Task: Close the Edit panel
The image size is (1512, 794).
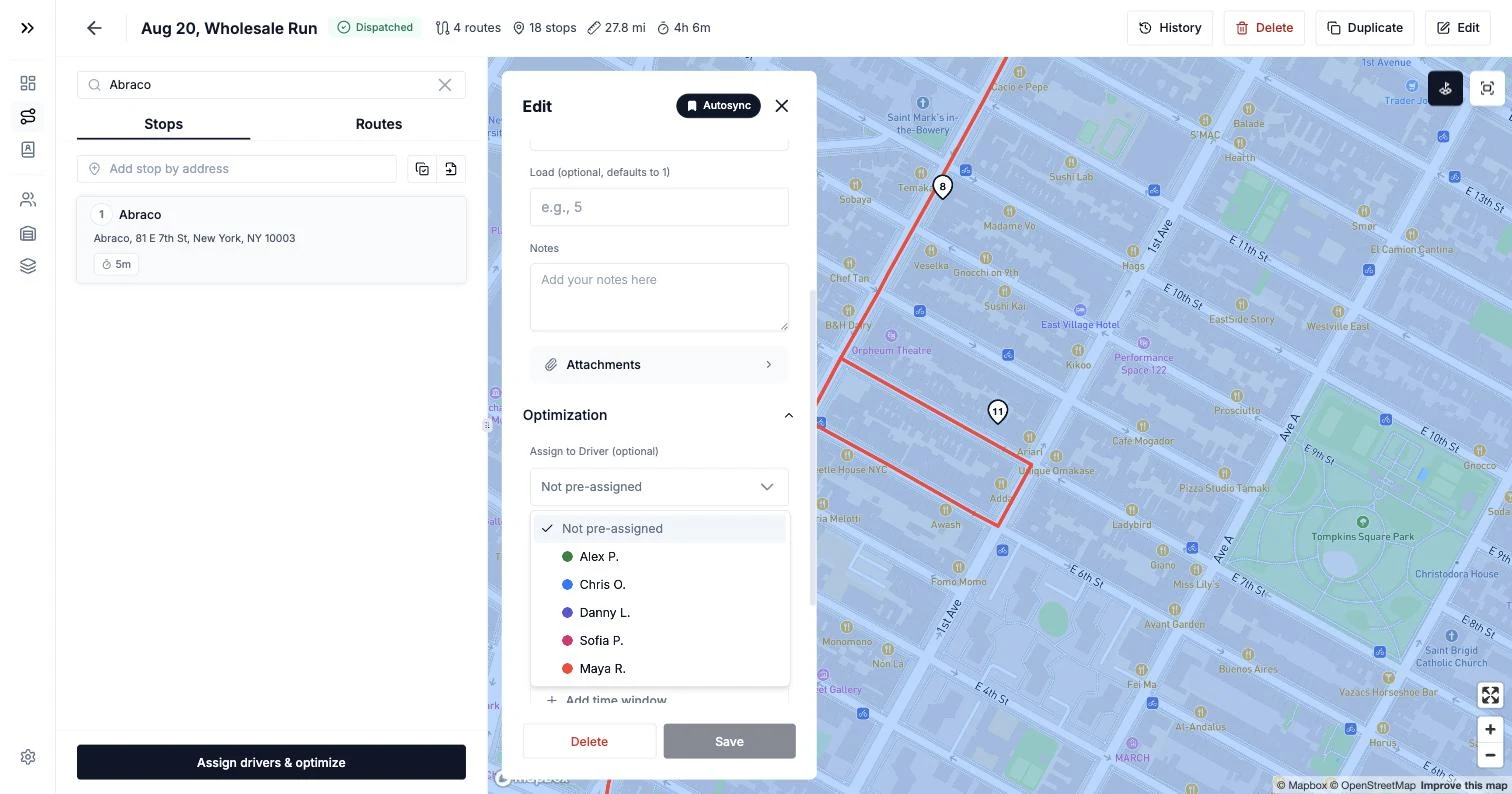Action: [782, 106]
